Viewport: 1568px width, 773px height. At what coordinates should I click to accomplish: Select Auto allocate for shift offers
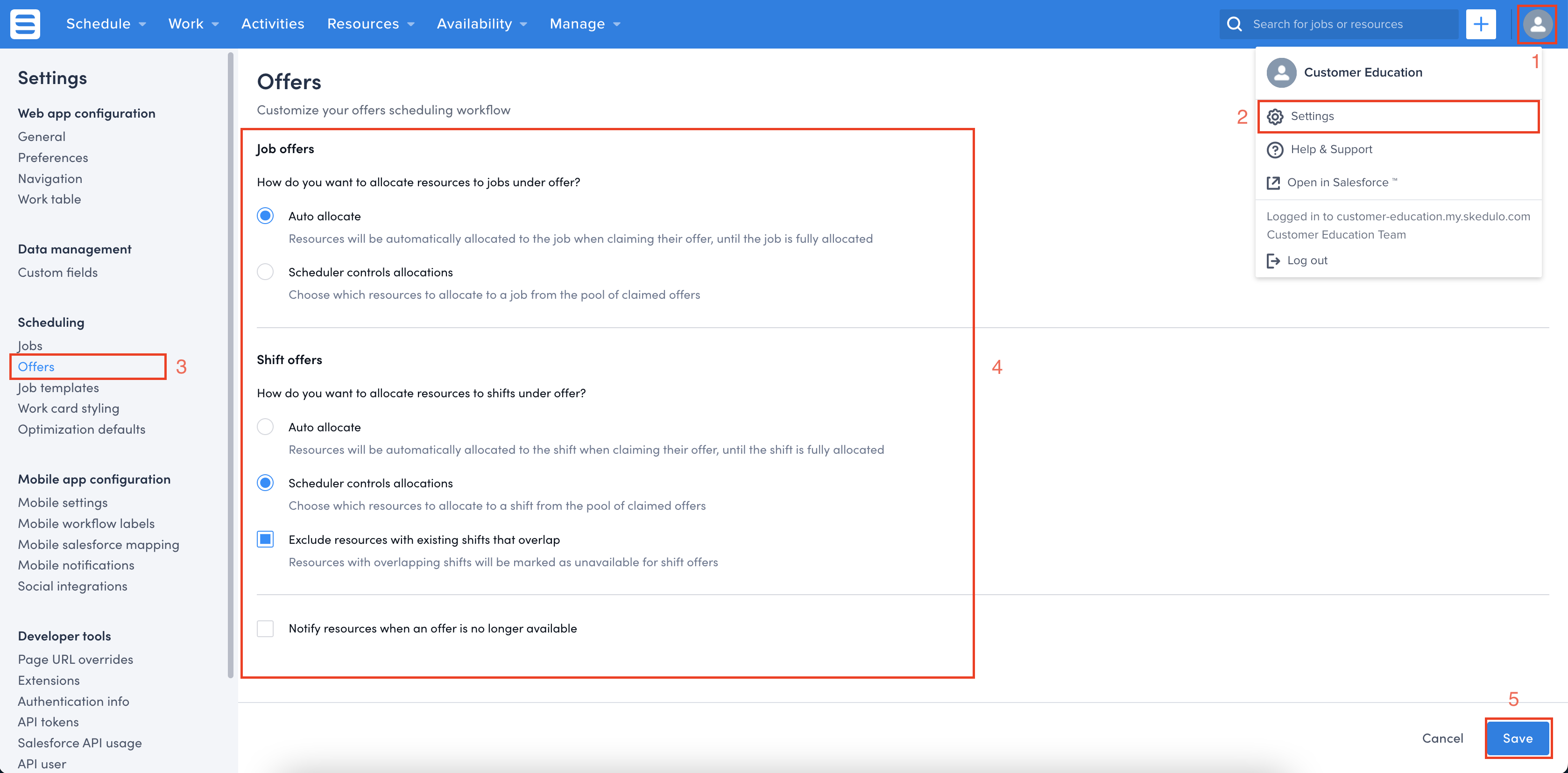click(x=265, y=427)
